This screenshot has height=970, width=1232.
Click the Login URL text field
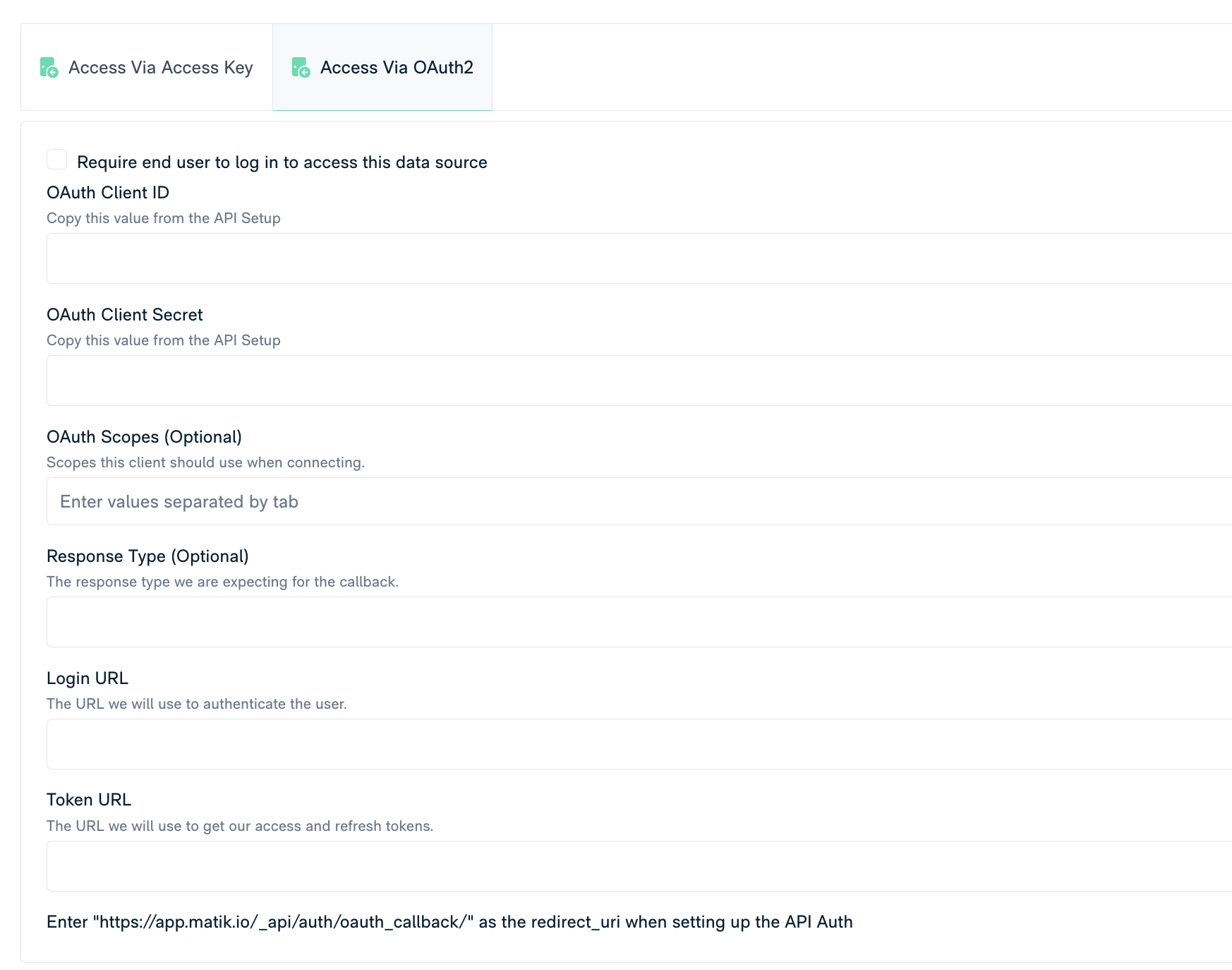pos(635,744)
